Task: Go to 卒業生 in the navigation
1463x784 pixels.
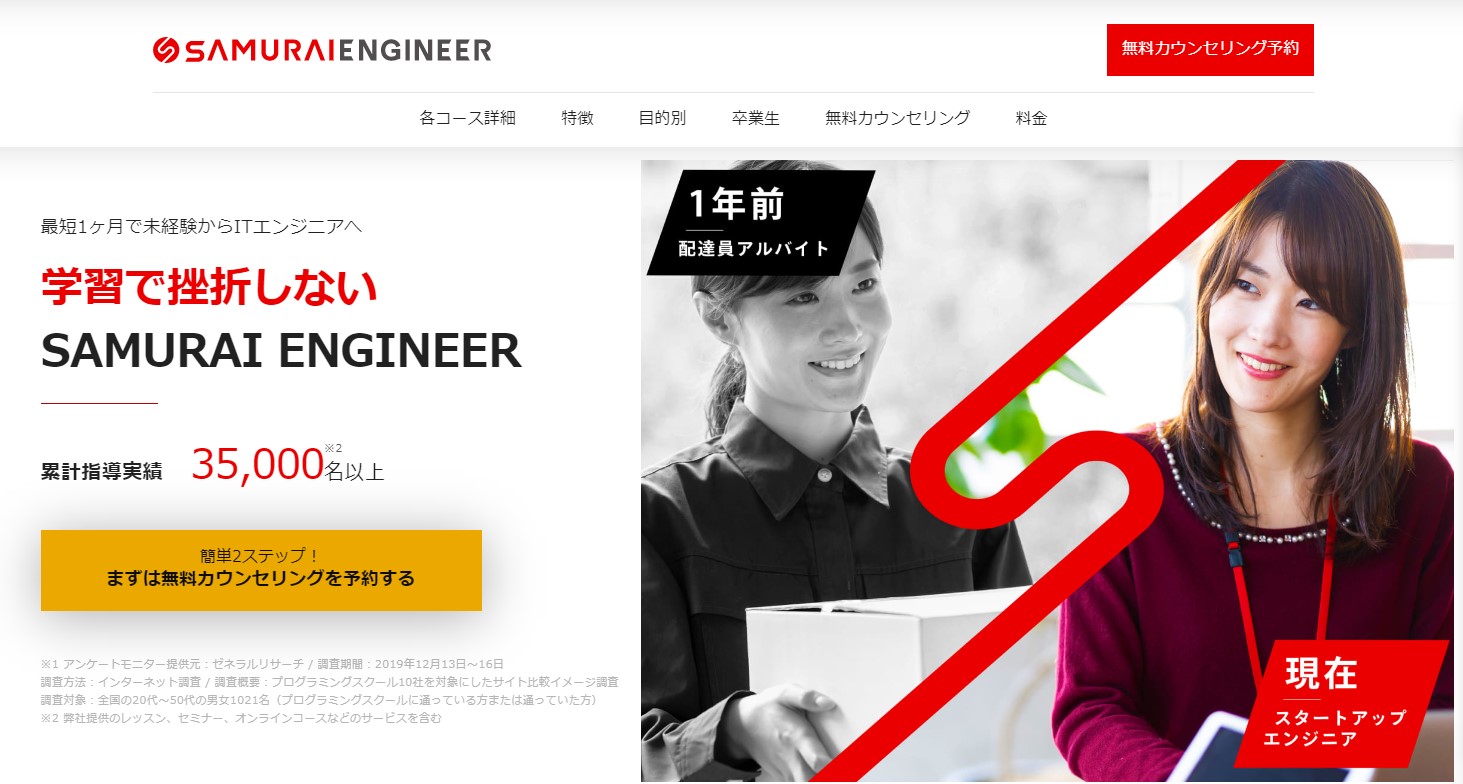Action: point(756,118)
